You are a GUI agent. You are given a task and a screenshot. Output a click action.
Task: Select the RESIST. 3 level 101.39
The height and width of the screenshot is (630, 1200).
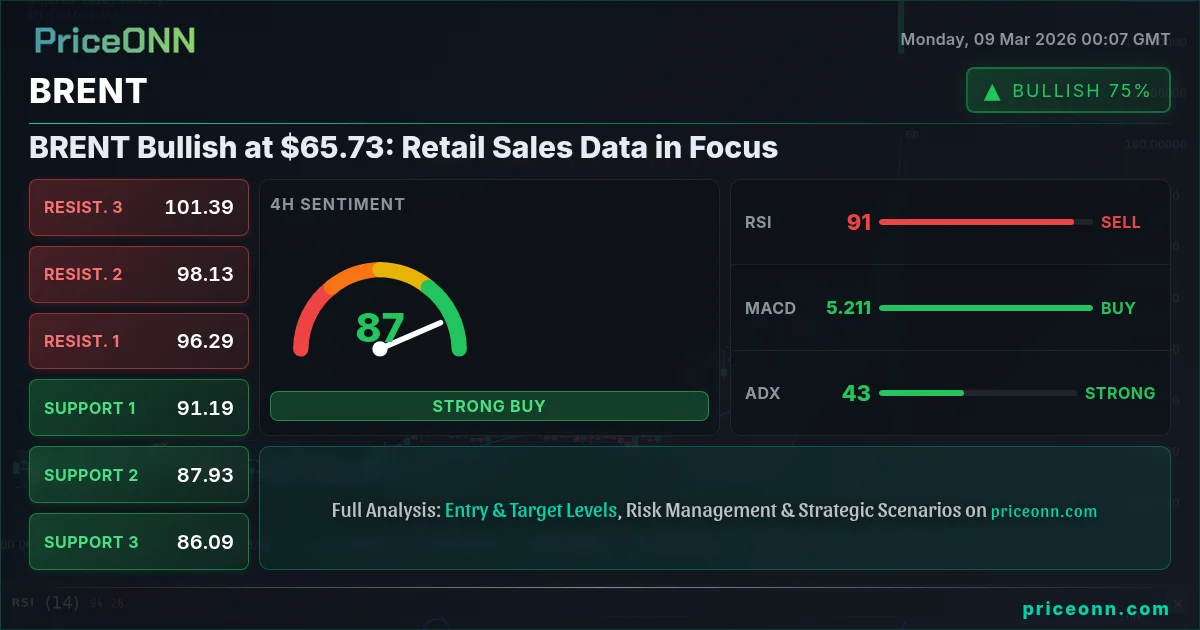pyautogui.click(x=139, y=207)
